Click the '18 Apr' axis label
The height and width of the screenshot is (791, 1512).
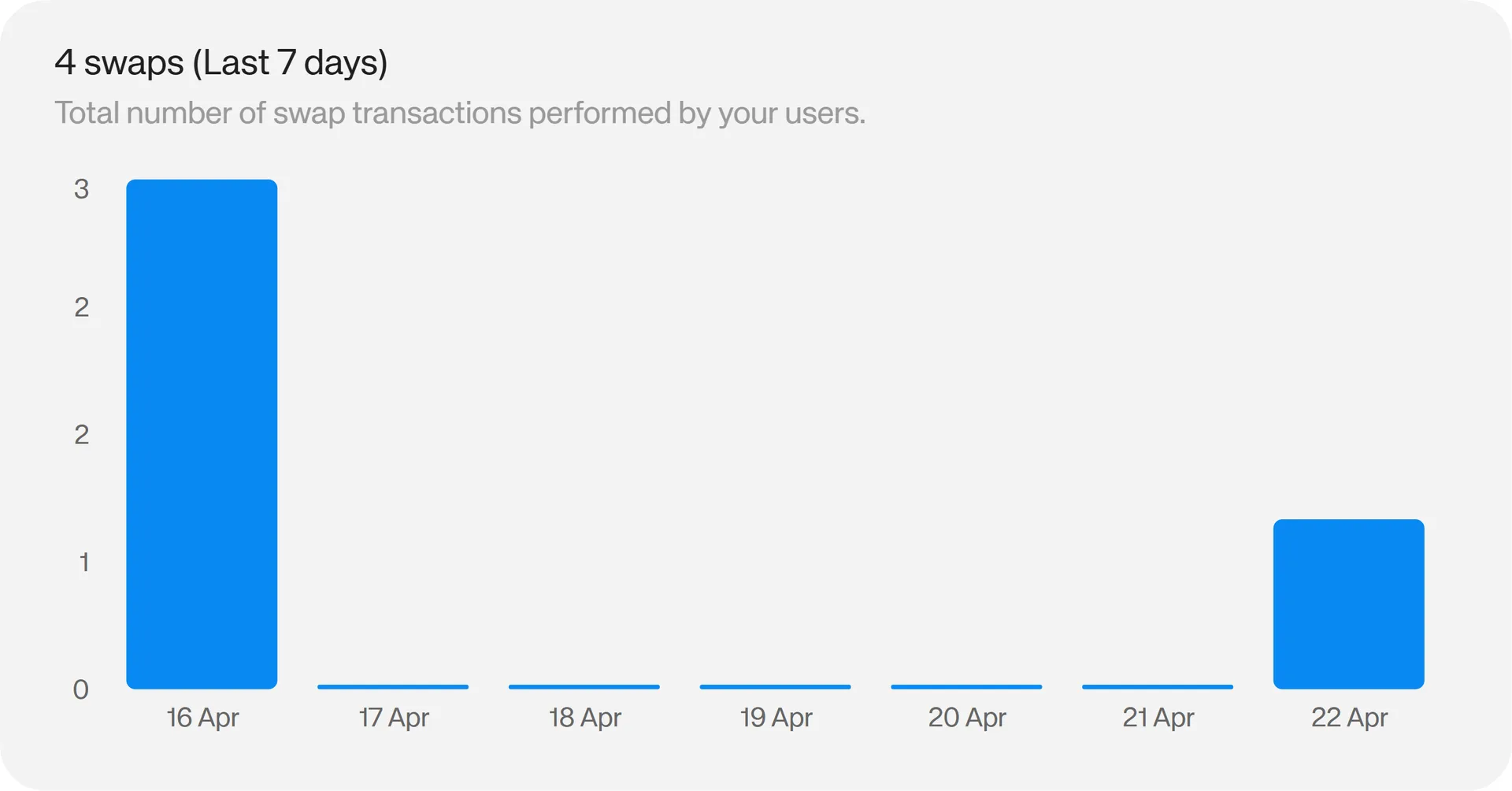pyautogui.click(x=585, y=718)
